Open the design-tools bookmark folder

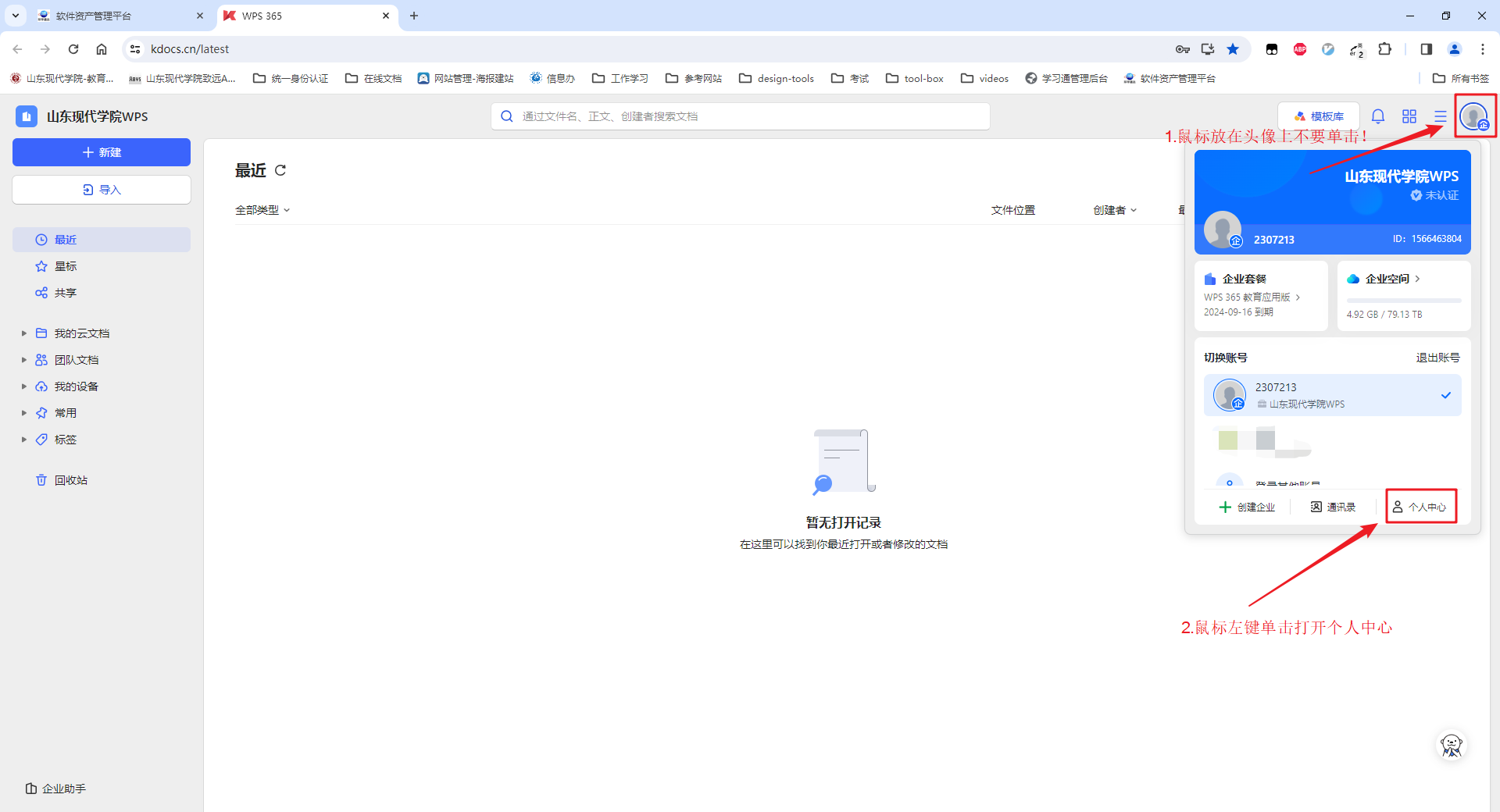(x=777, y=78)
